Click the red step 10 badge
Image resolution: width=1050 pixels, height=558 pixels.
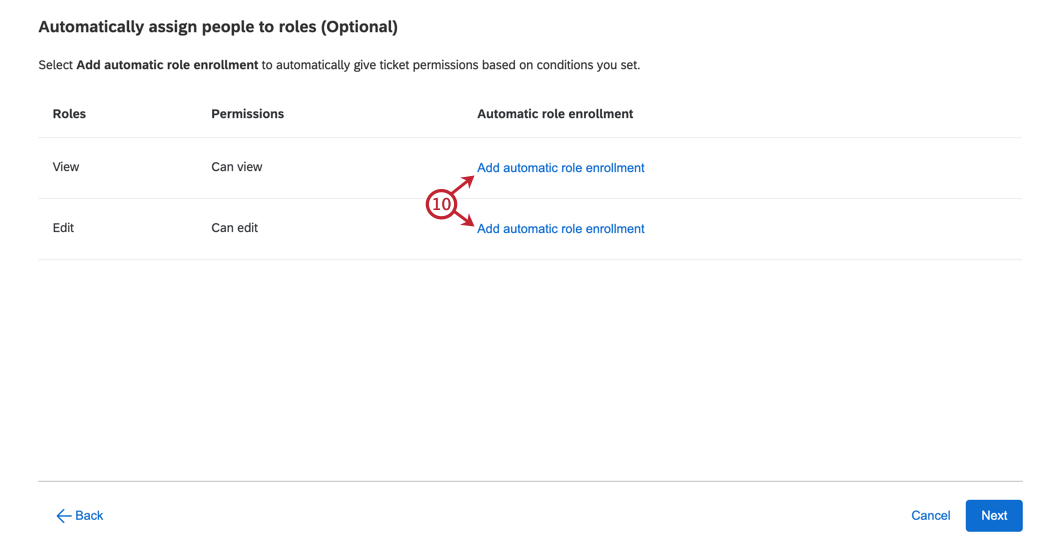click(x=440, y=204)
